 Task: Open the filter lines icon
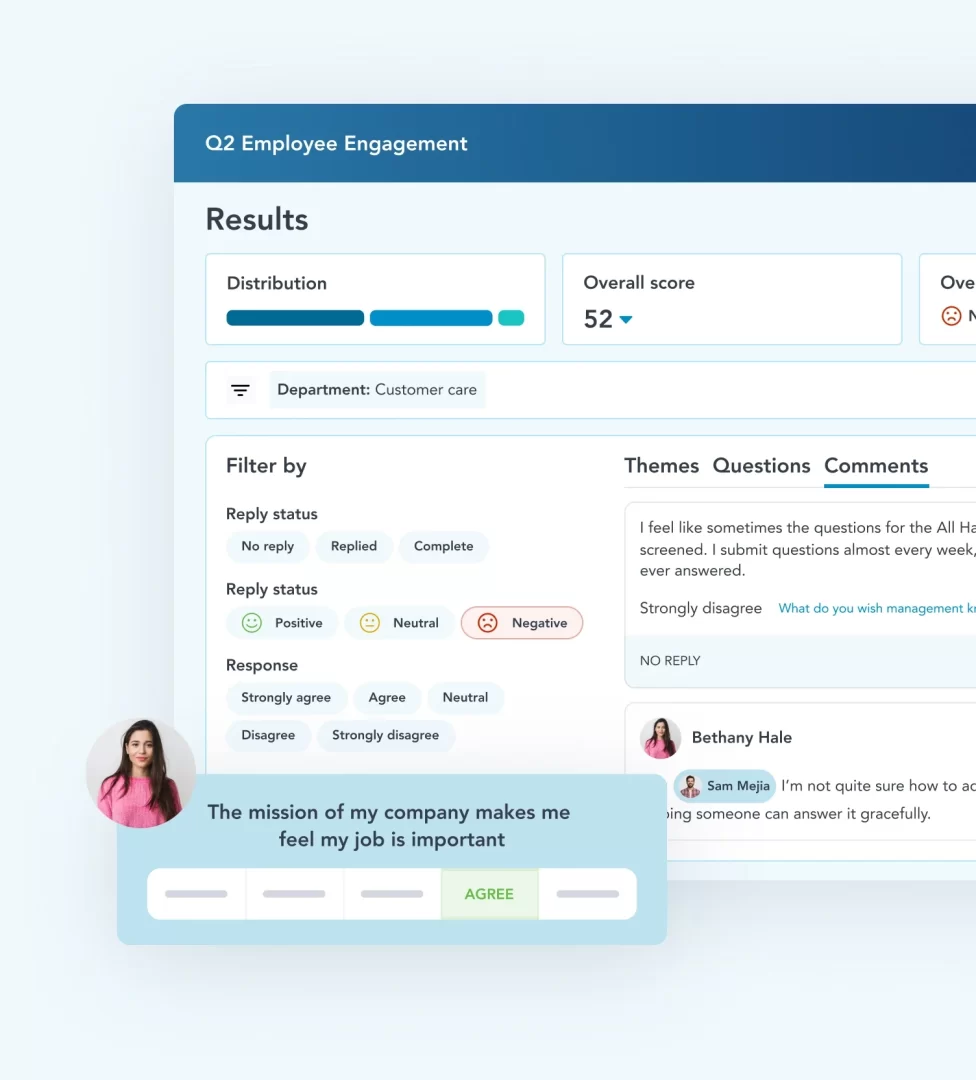click(240, 390)
